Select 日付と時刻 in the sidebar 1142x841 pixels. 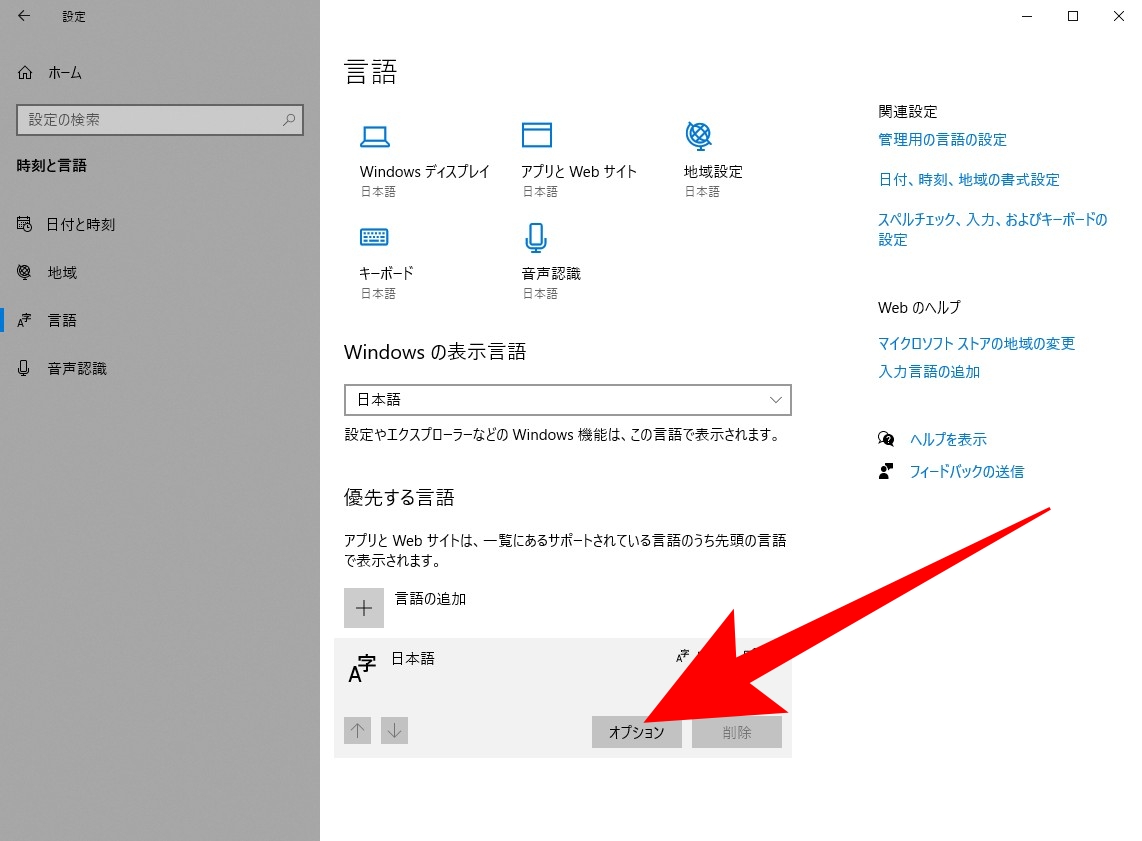(80, 225)
